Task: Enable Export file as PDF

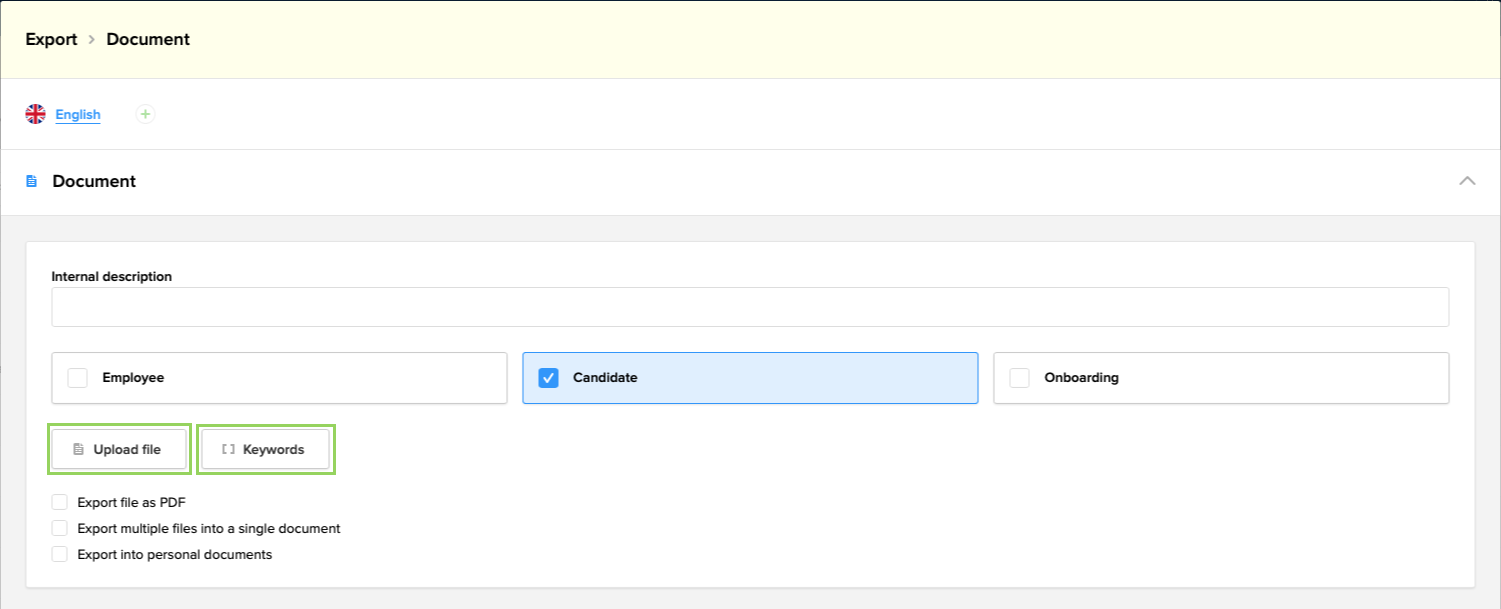Action: (59, 502)
